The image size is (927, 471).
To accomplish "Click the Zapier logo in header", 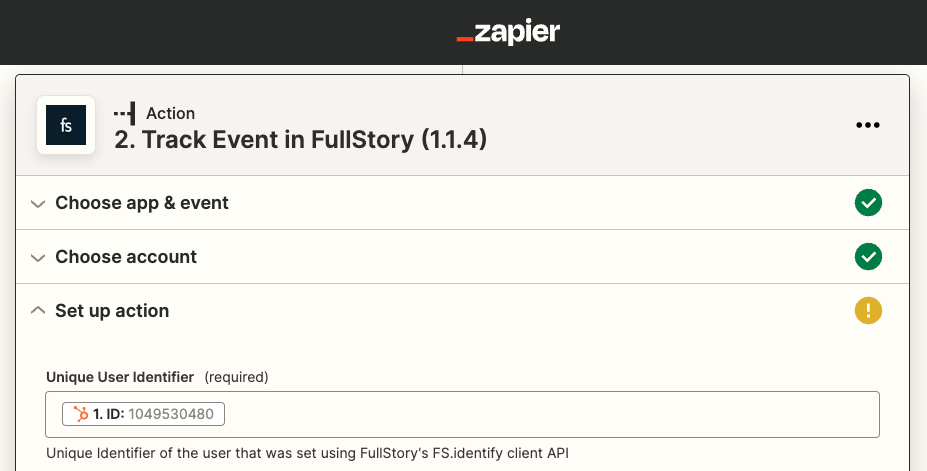I will (508, 32).
